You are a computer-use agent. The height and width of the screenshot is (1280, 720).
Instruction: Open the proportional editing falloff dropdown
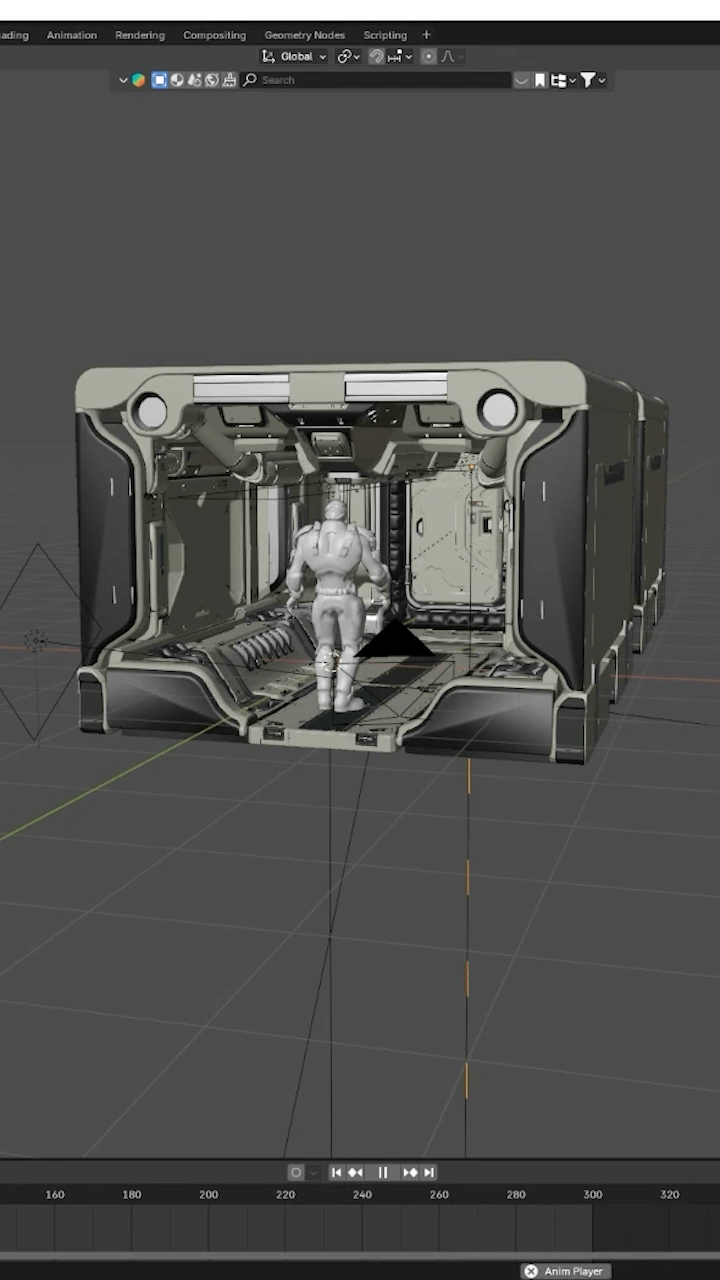tap(451, 57)
